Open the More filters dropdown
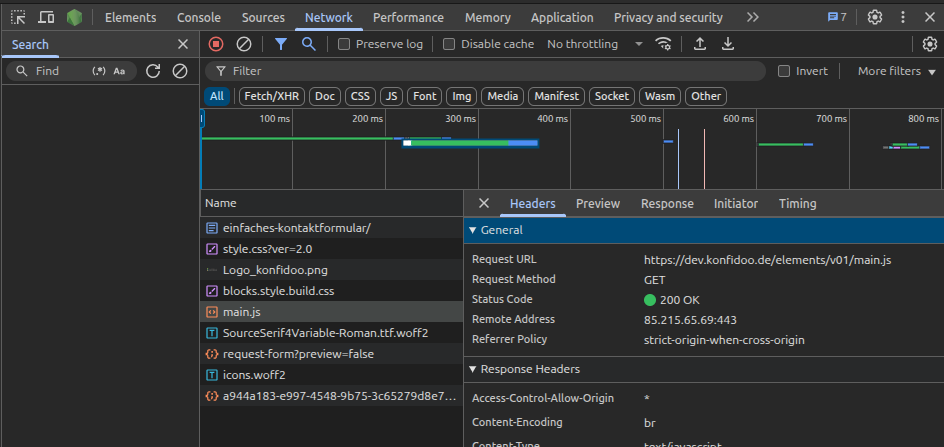944x447 pixels. [x=896, y=71]
